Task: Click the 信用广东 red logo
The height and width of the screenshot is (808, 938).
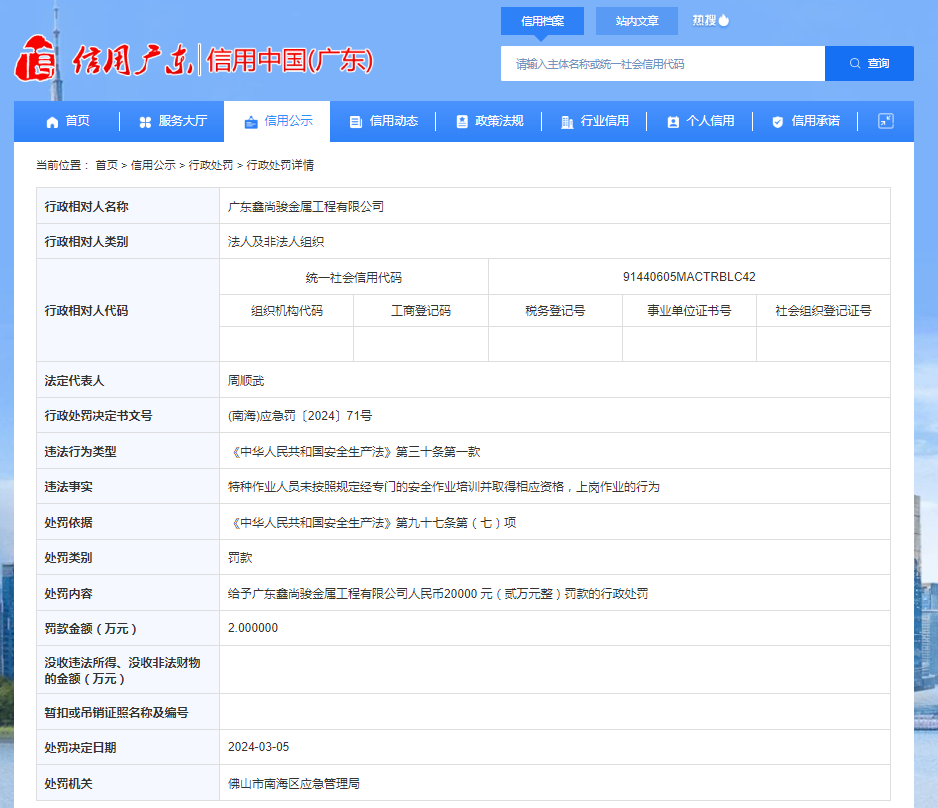Action: coord(35,58)
